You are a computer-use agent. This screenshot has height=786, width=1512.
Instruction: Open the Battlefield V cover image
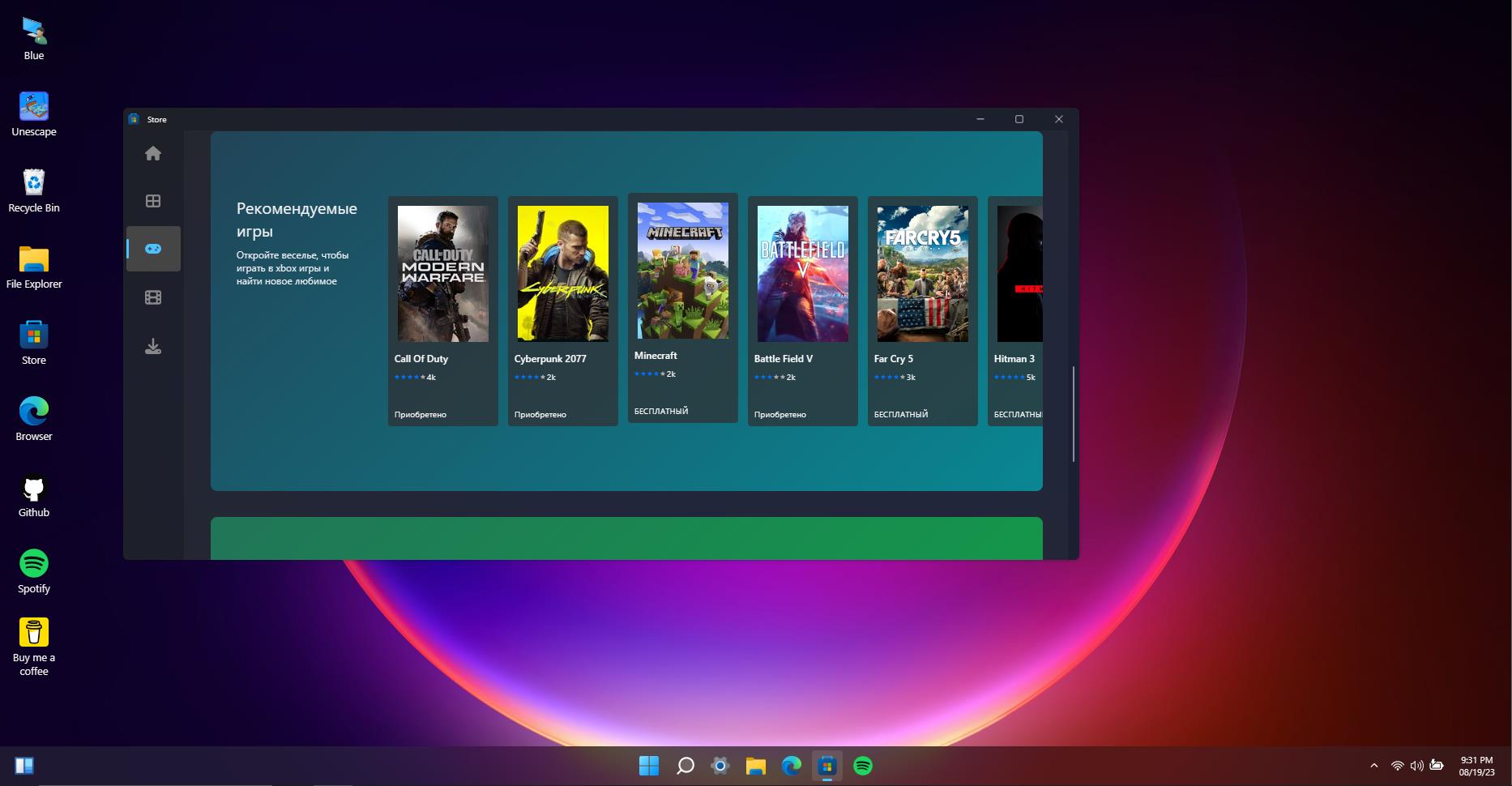tap(803, 274)
